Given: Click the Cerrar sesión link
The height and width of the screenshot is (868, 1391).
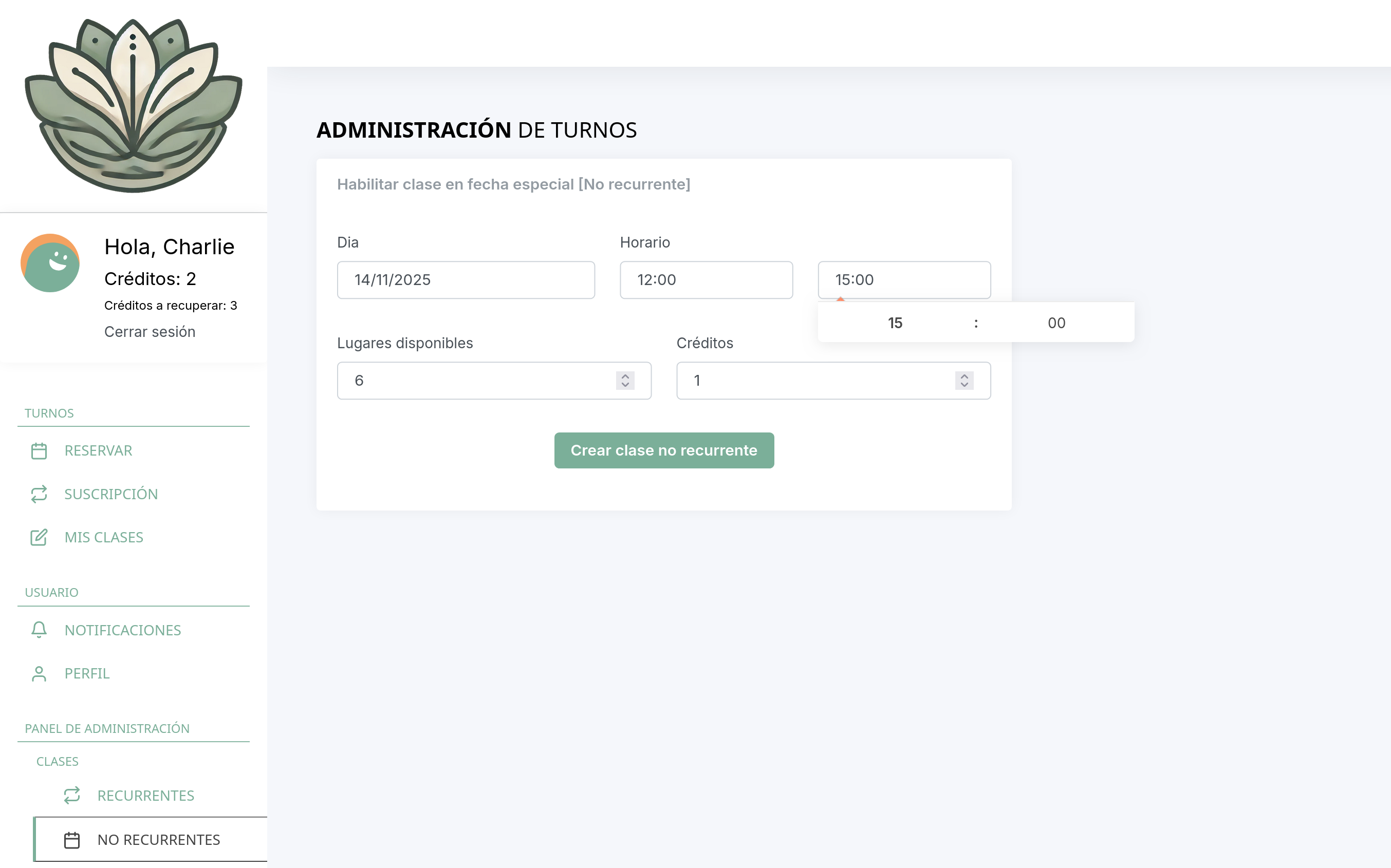Looking at the screenshot, I should (x=150, y=332).
